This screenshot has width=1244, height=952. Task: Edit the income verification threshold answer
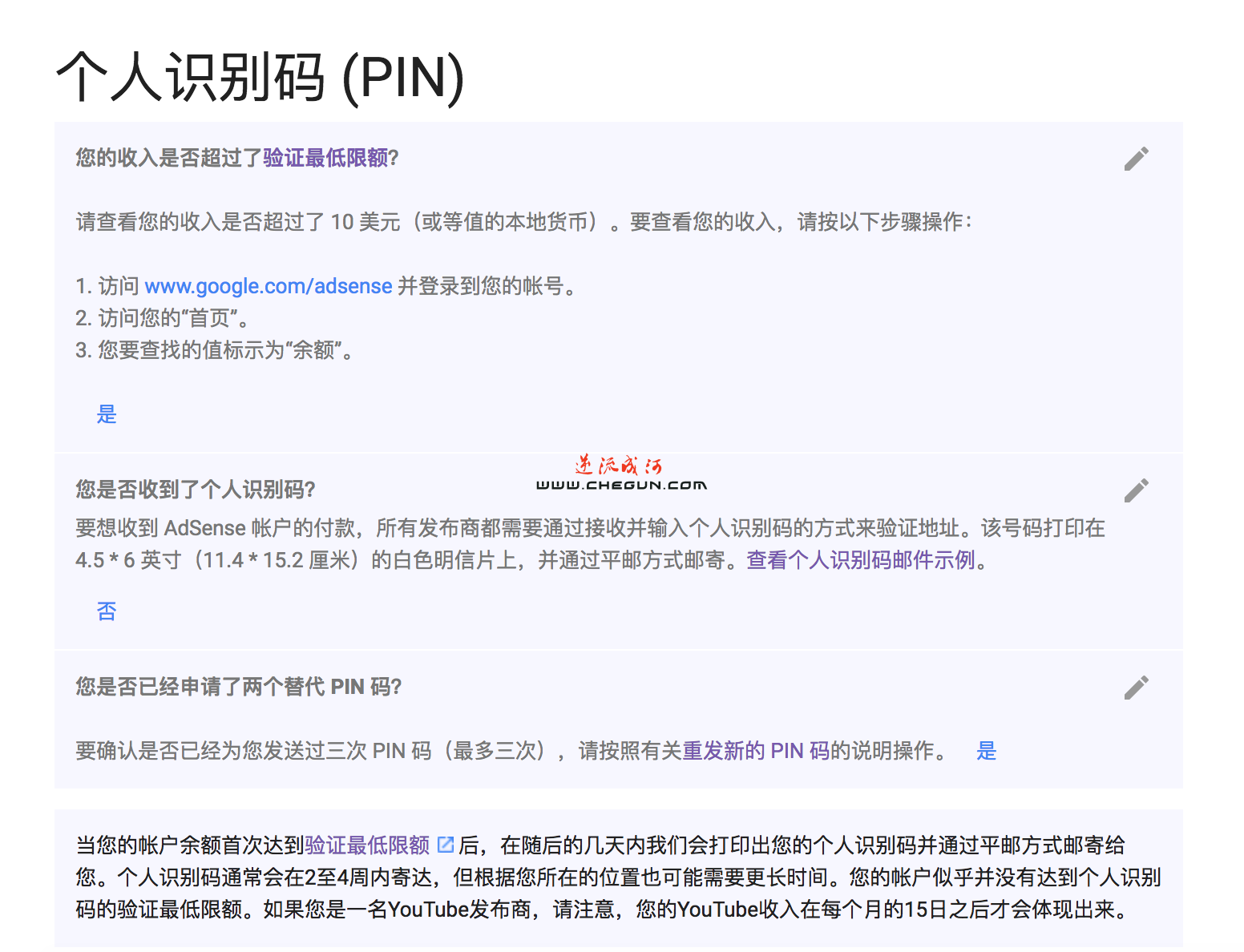pos(1136,159)
